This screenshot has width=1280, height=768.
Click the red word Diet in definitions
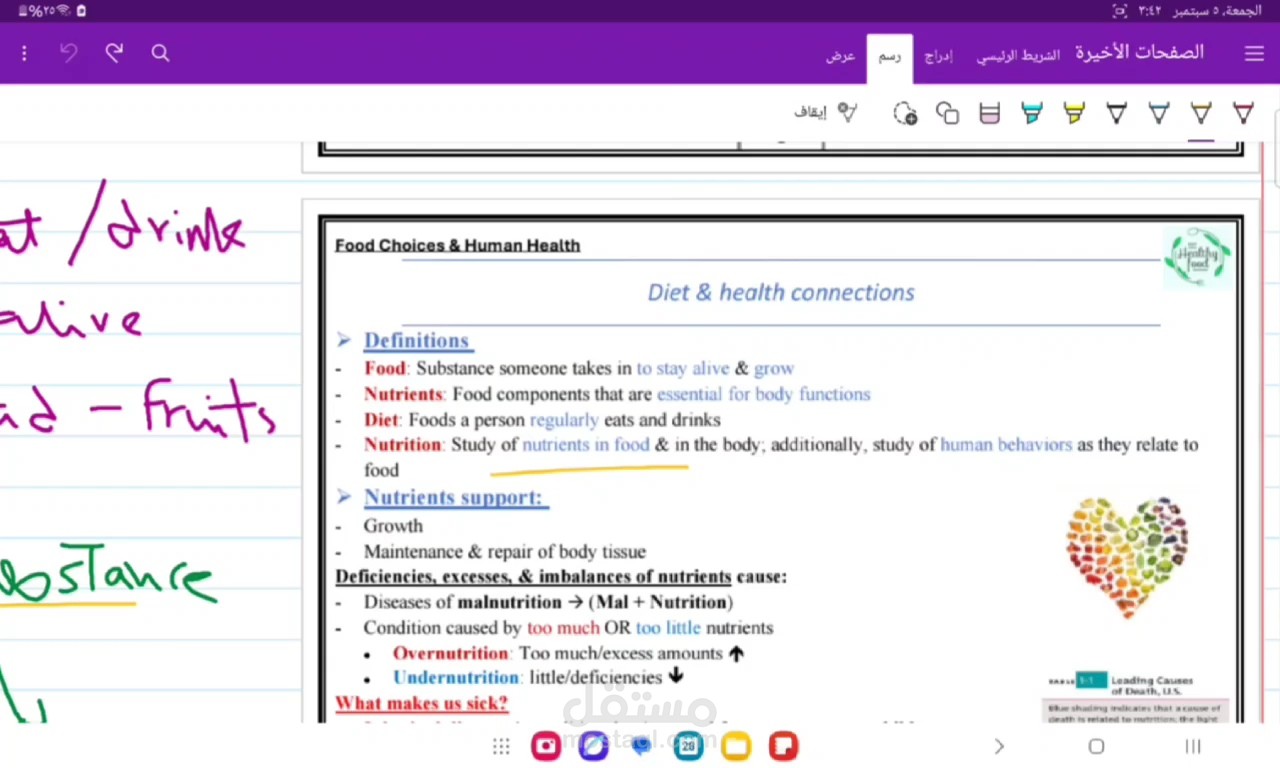coord(381,420)
